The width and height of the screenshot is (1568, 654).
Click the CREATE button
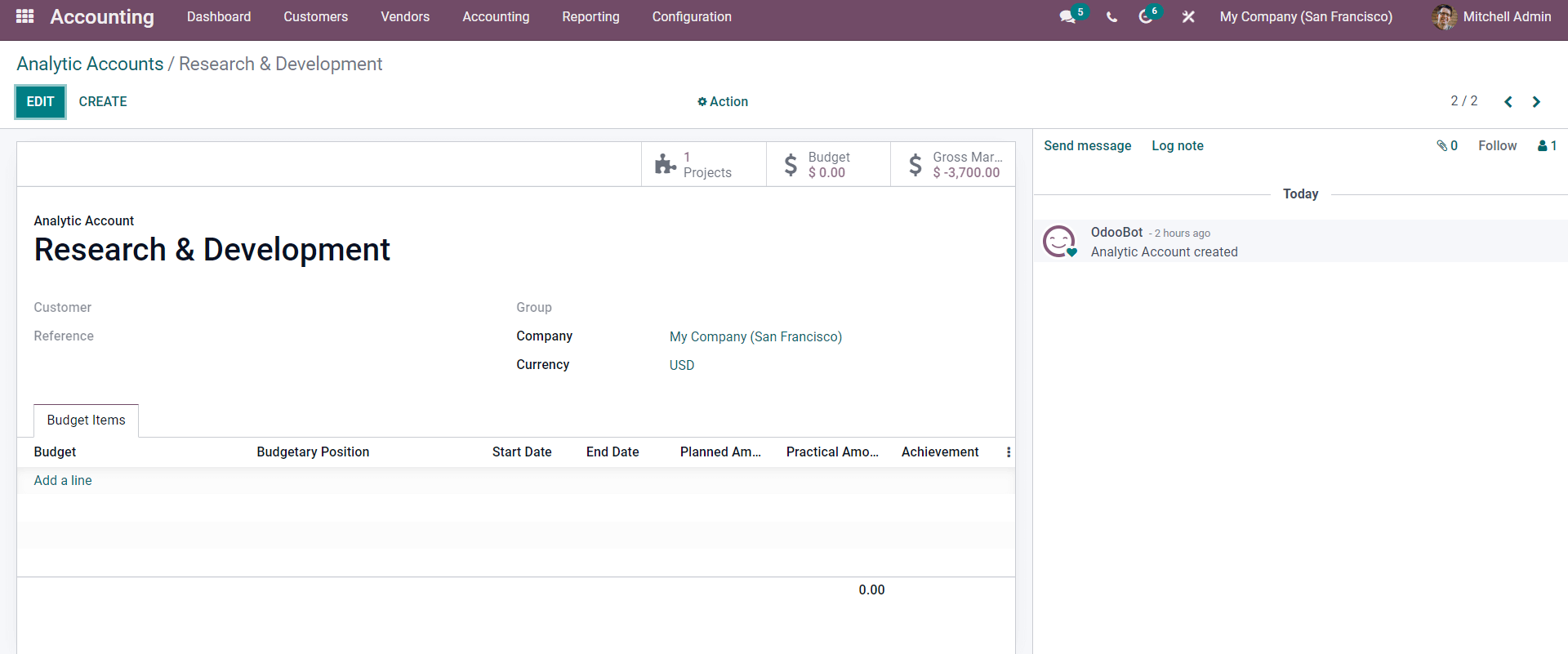103,101
